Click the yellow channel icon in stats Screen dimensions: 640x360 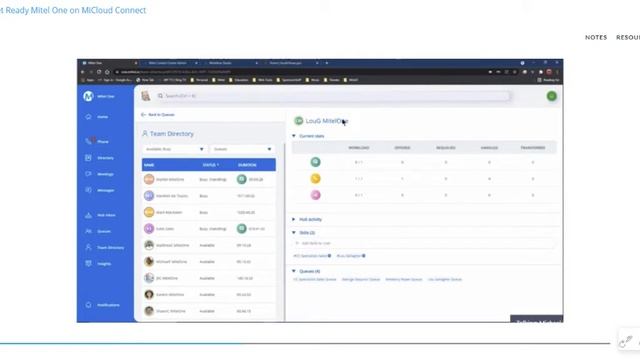point(315,178)
